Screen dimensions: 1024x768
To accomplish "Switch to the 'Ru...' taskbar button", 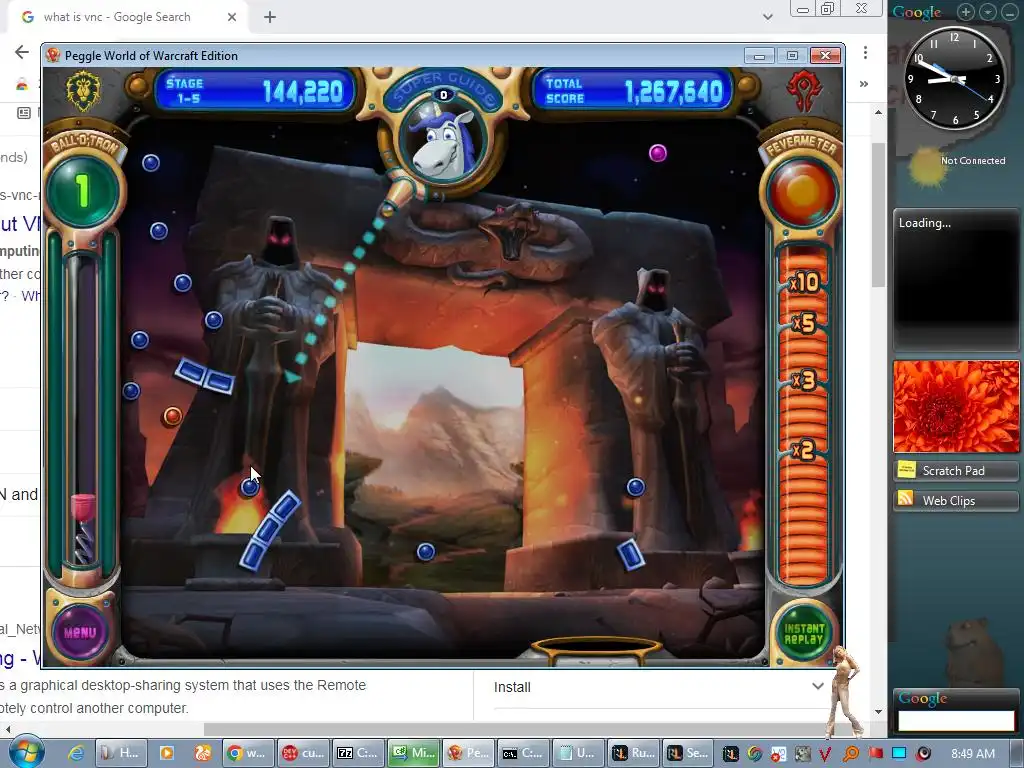I will pyautogui.click(x=633, y=753).
